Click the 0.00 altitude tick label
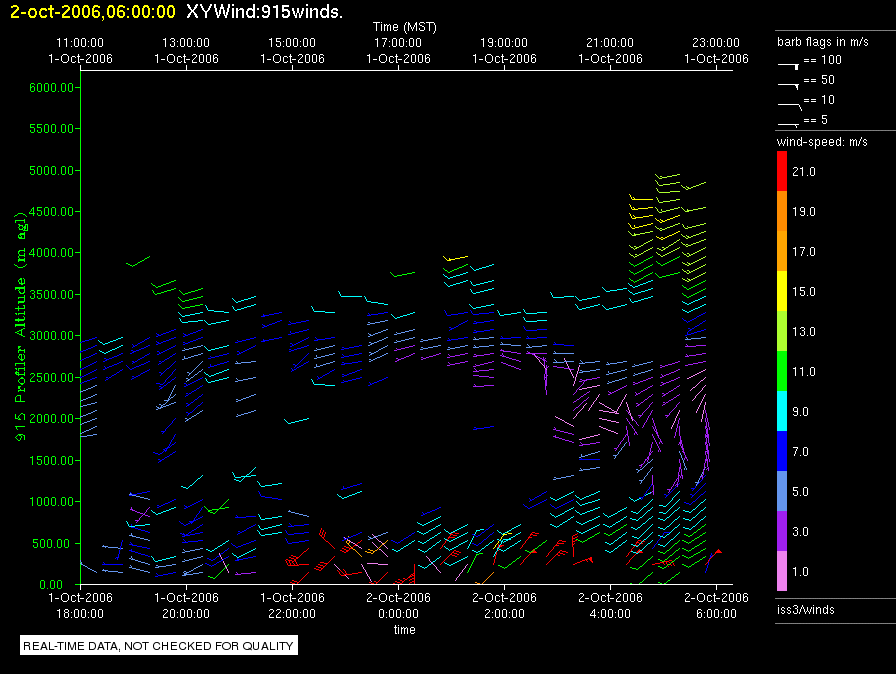Image resolution: width=896 pixels, height=674 pixels. 51,584
